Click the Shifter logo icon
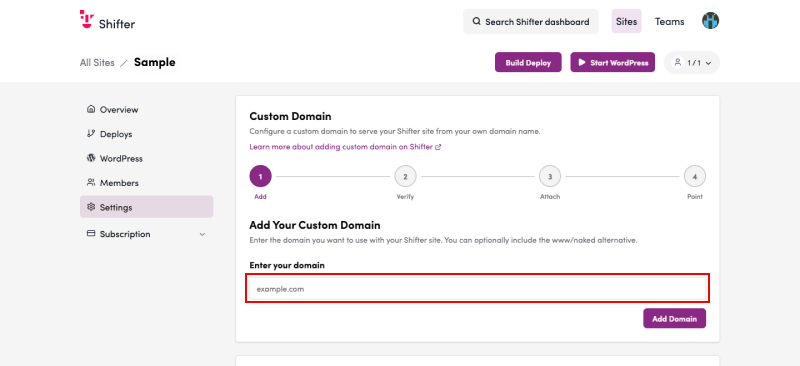800x366 pixels. click(87, 19)
